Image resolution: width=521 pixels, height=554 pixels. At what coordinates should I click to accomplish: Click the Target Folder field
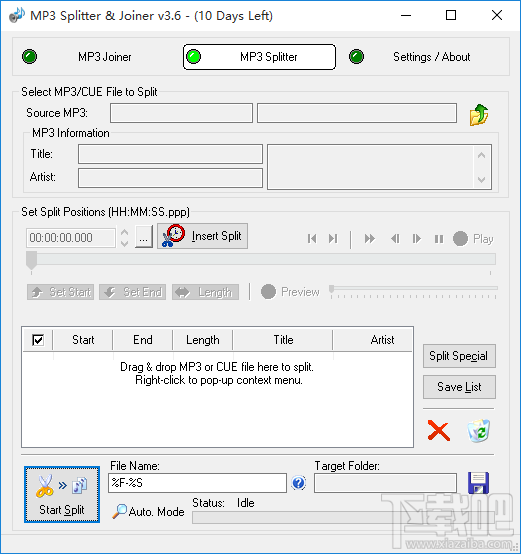(x=385, y=483)
